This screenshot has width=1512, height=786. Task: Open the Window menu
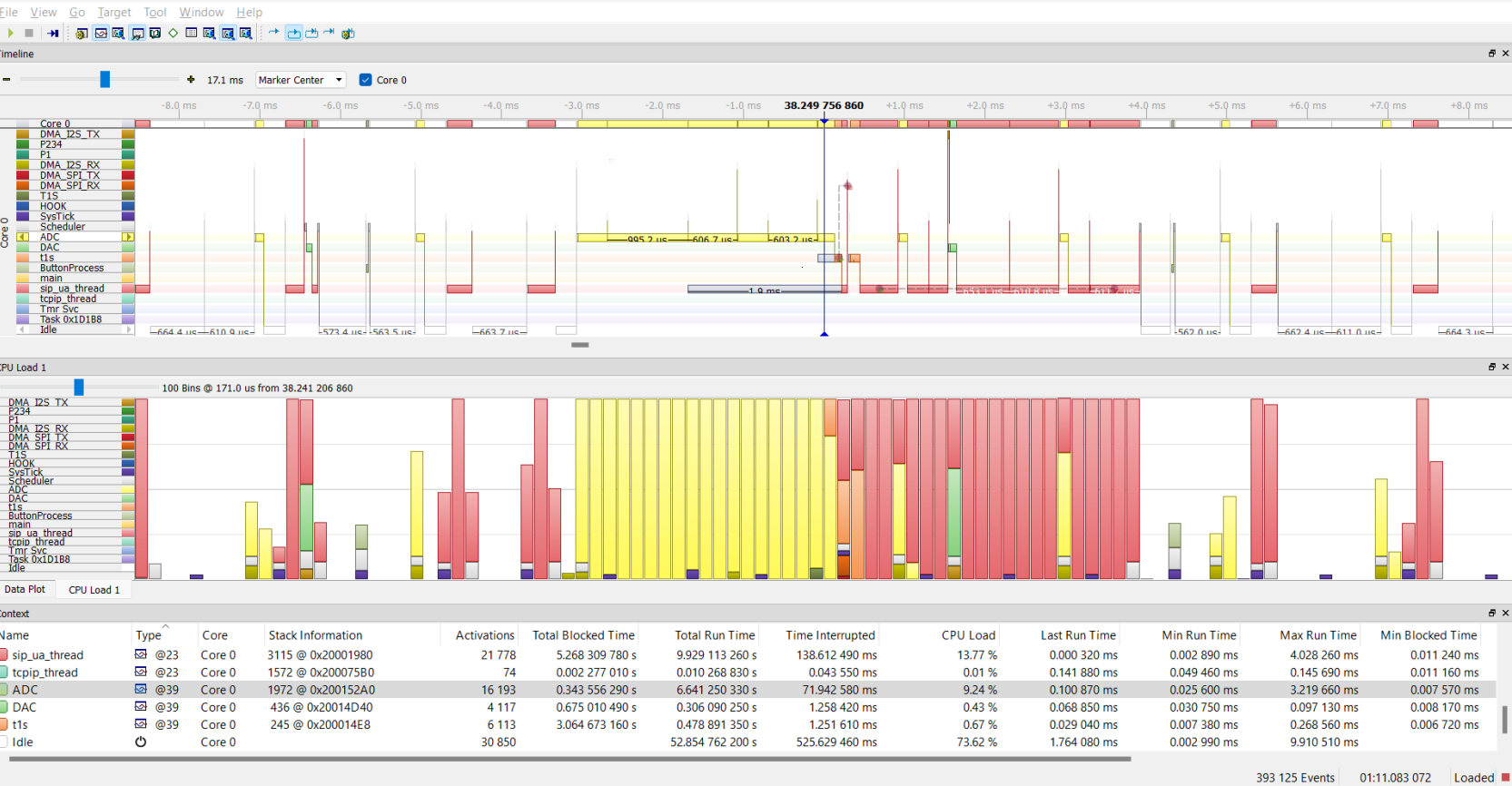(x=202, y=12)
